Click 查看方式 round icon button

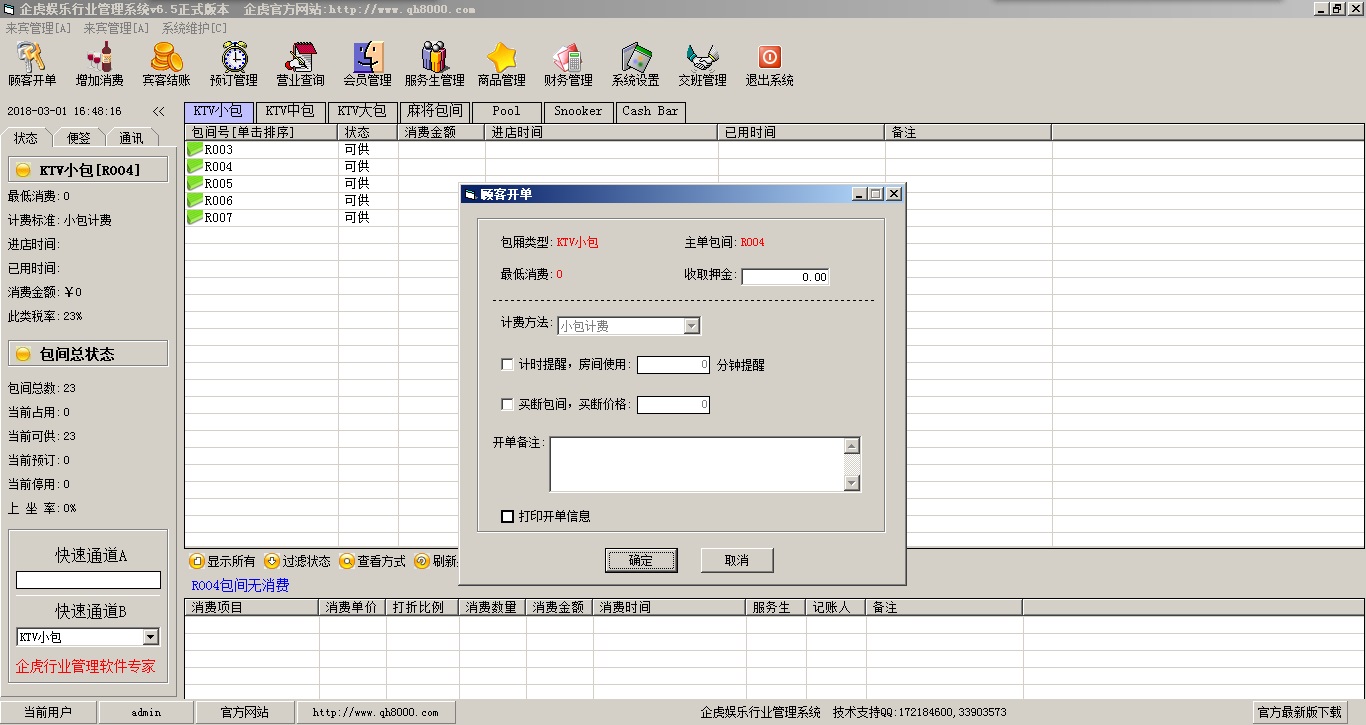(x=347, y=561)
